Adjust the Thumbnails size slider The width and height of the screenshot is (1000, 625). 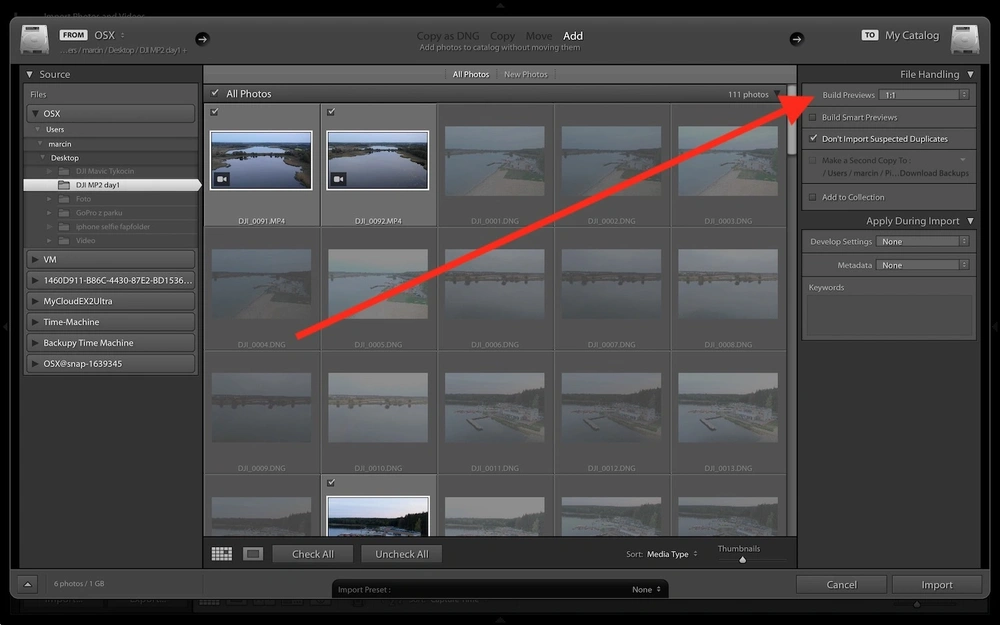pos(742,559)
